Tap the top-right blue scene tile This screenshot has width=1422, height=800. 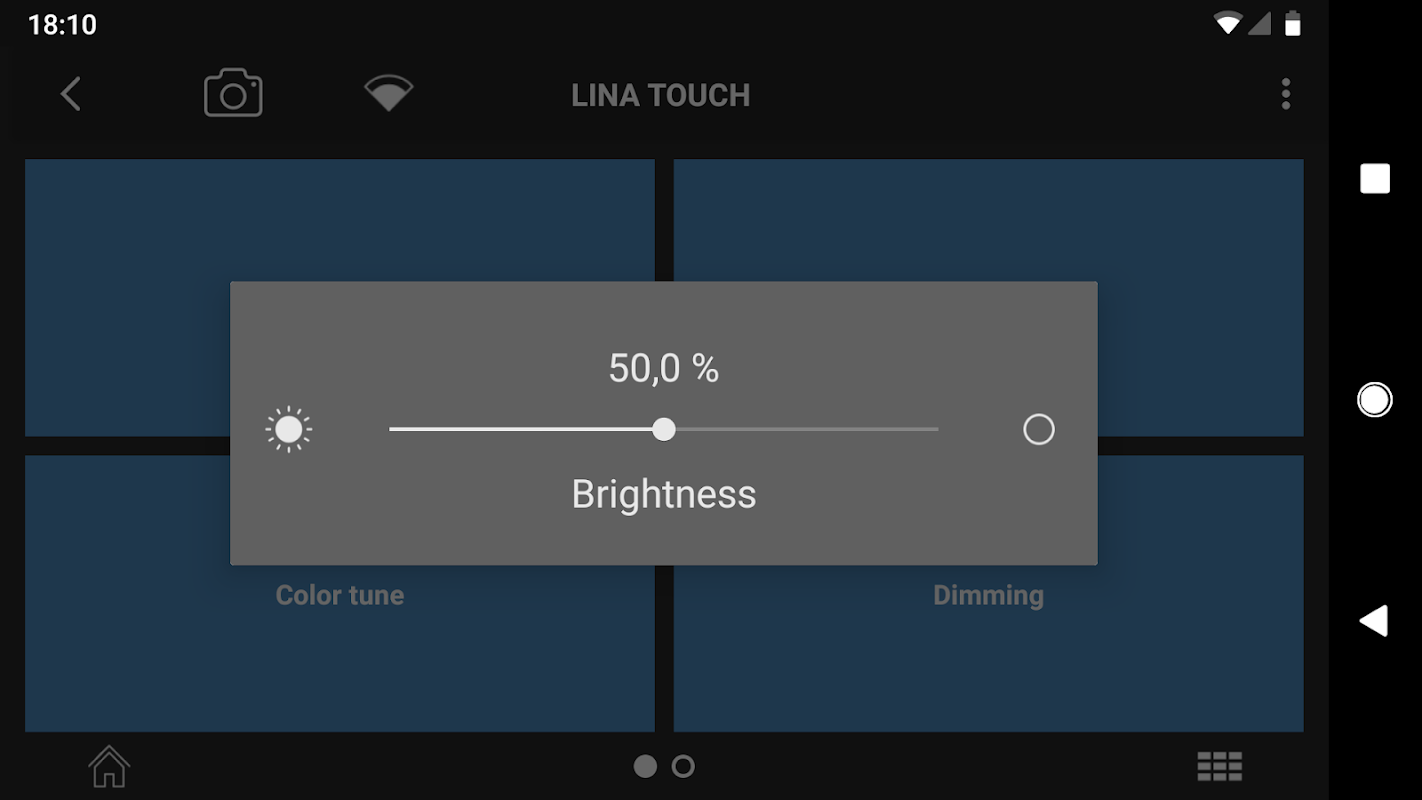(x=988, y=220)
